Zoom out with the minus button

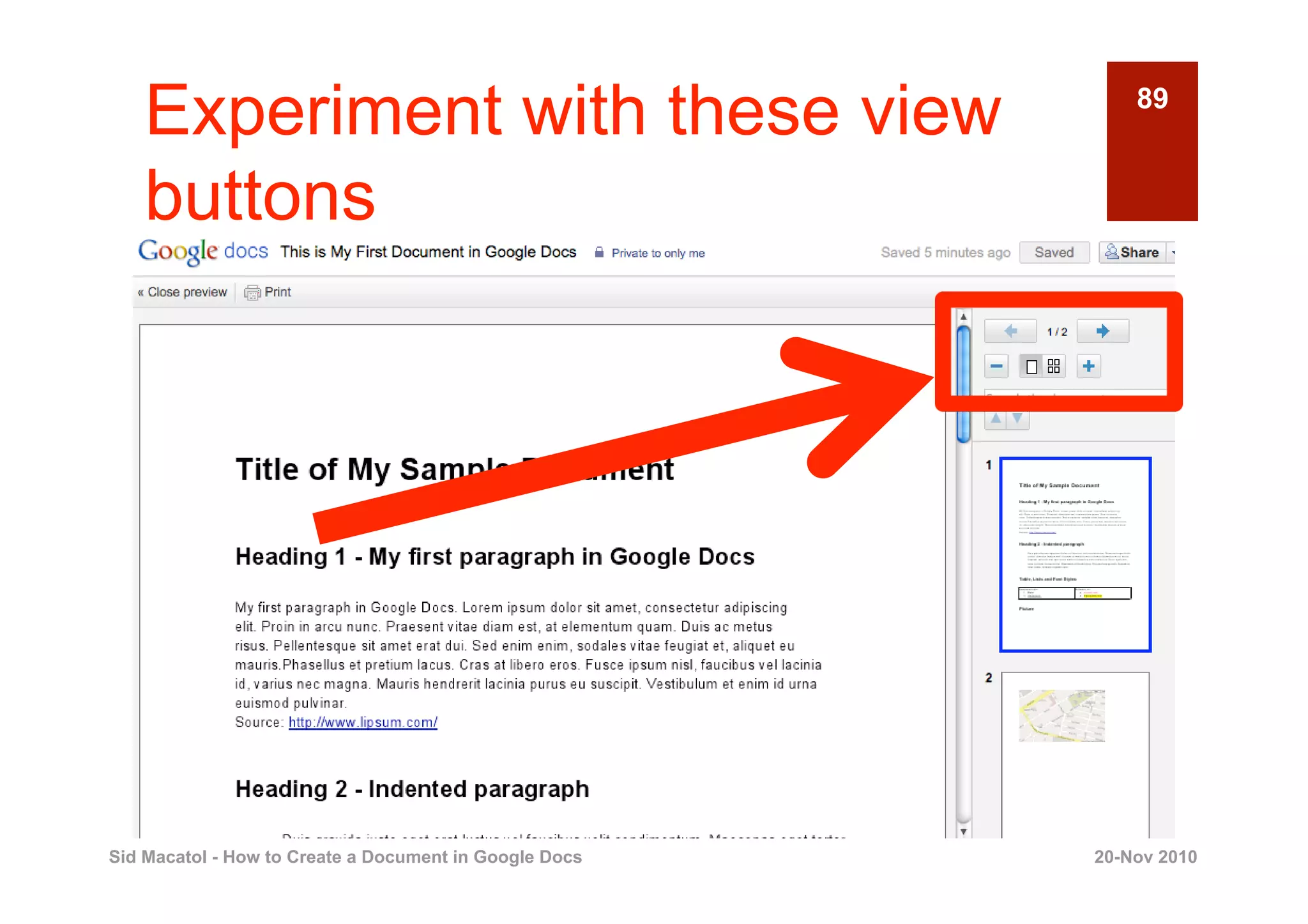[996, 367]
